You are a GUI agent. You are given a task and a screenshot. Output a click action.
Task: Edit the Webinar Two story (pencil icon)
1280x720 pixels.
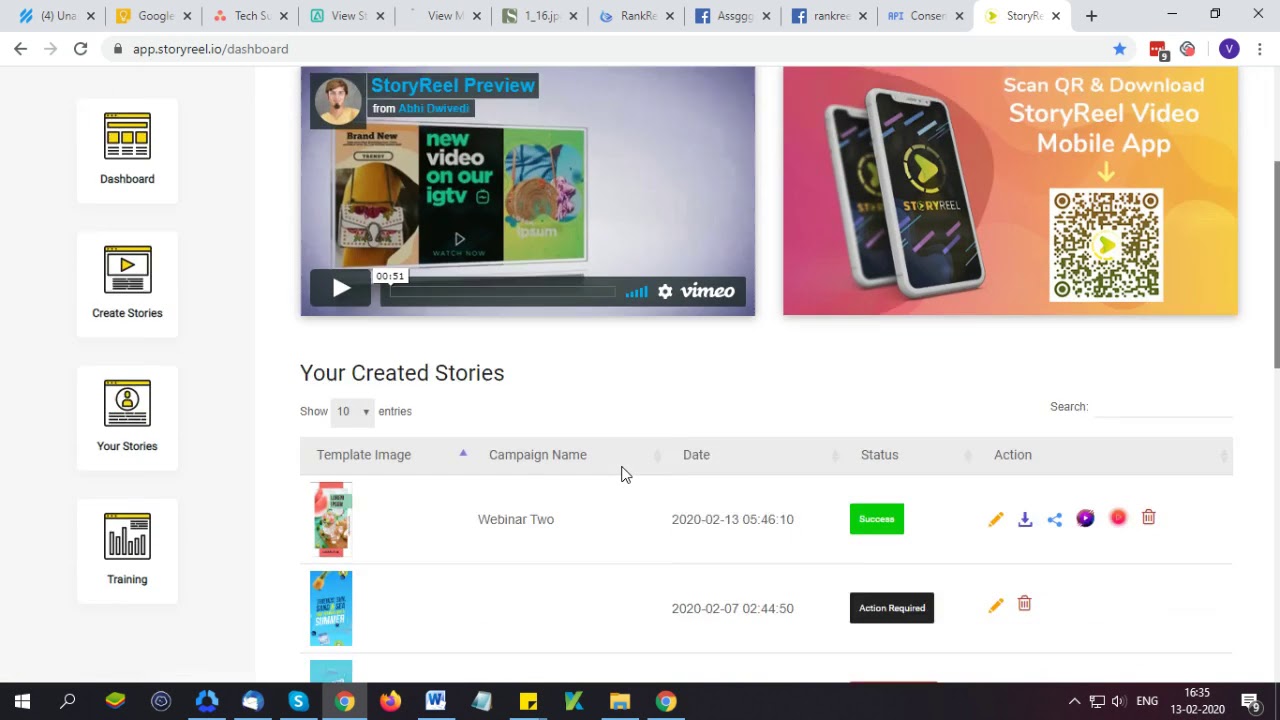pos(995,519)
